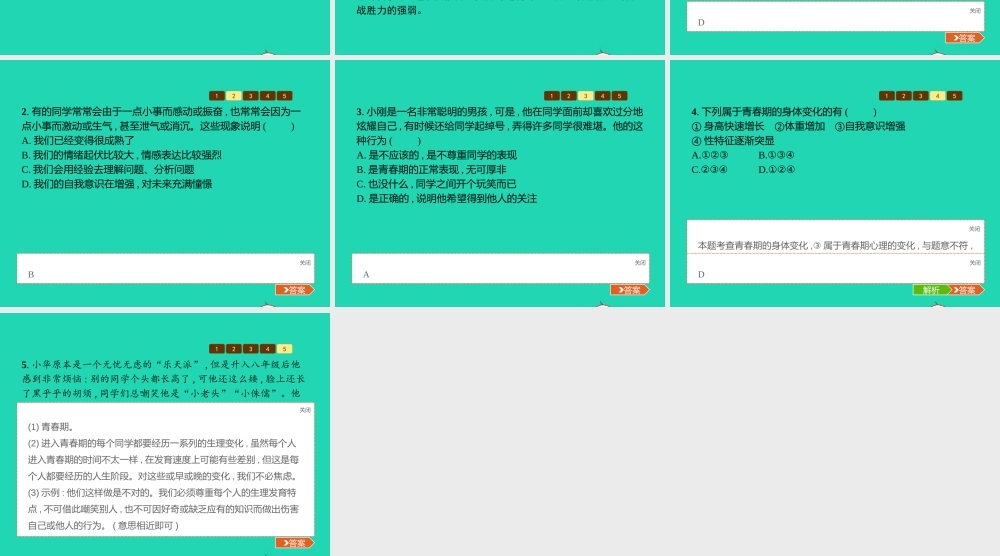Select highlighted tab 3 on the question 3 slide

[x=585, y=96]
